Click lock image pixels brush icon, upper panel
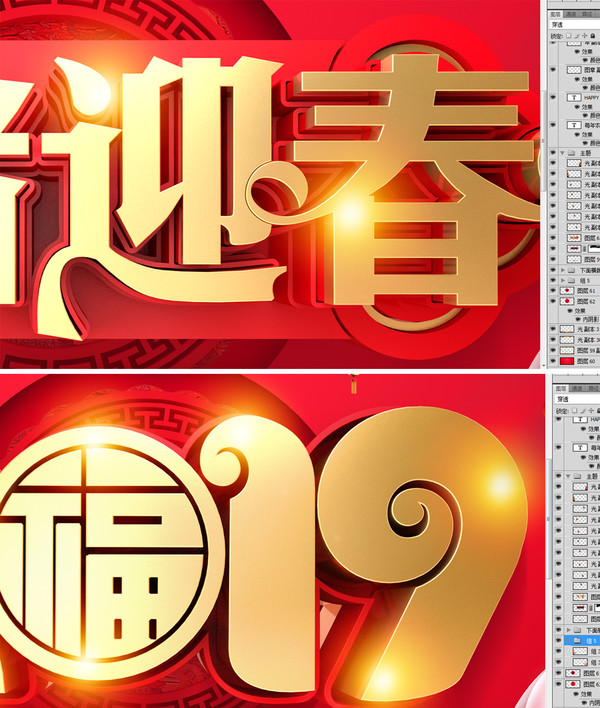 click(x=576, y=36)
